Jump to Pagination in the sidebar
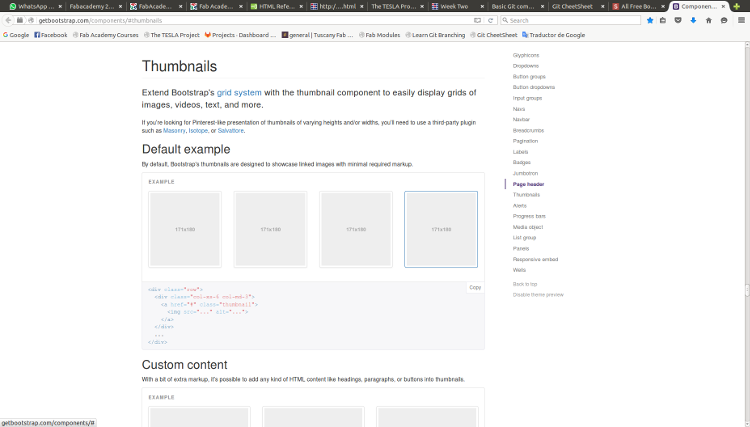This screenshot has width=750, height=427. click(x=525, y=141)
